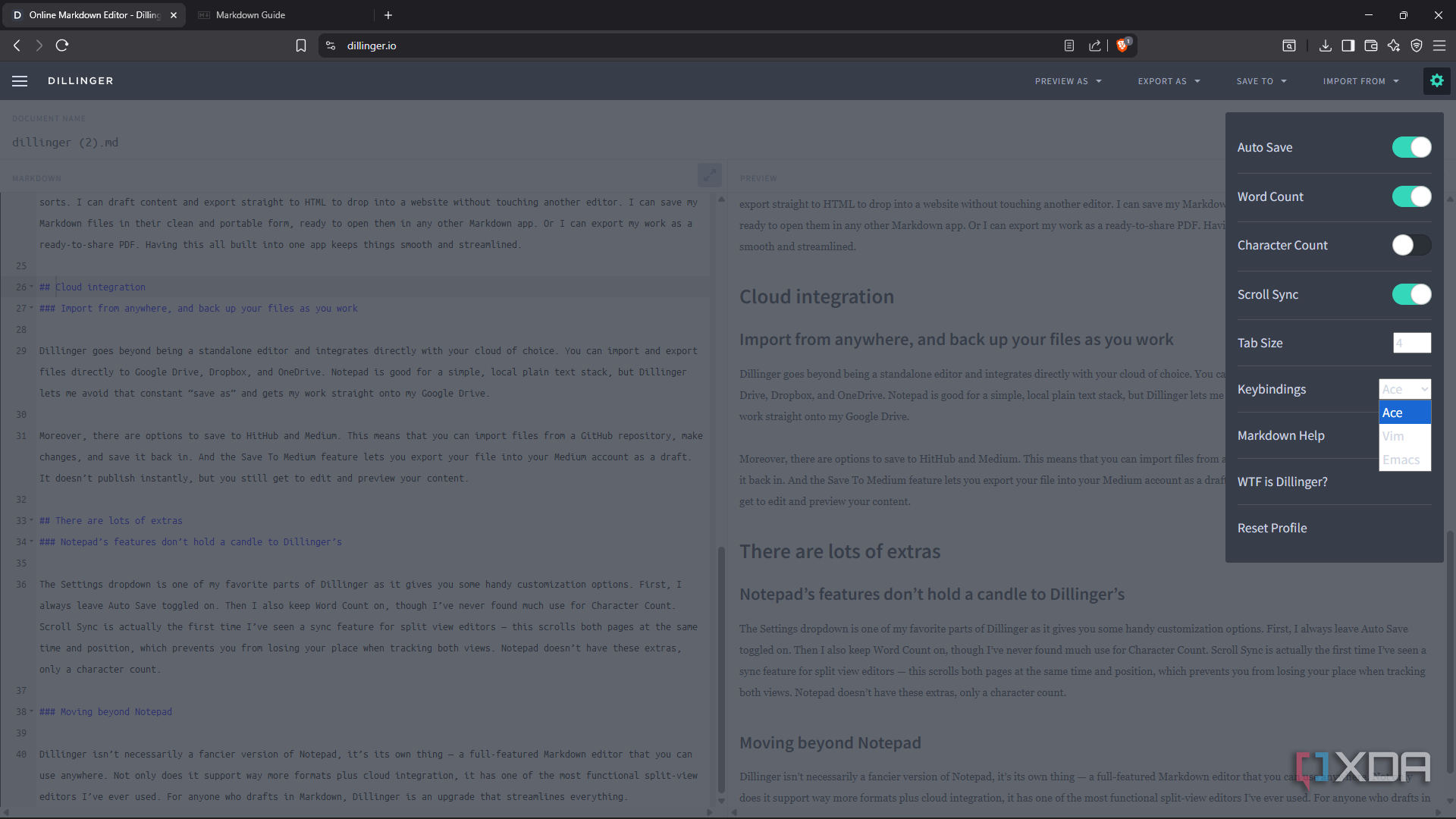Open the Dillinger hamburger sidebar menu
The width and height of the screenshot is (1456, 819).
tap(20, 81)
